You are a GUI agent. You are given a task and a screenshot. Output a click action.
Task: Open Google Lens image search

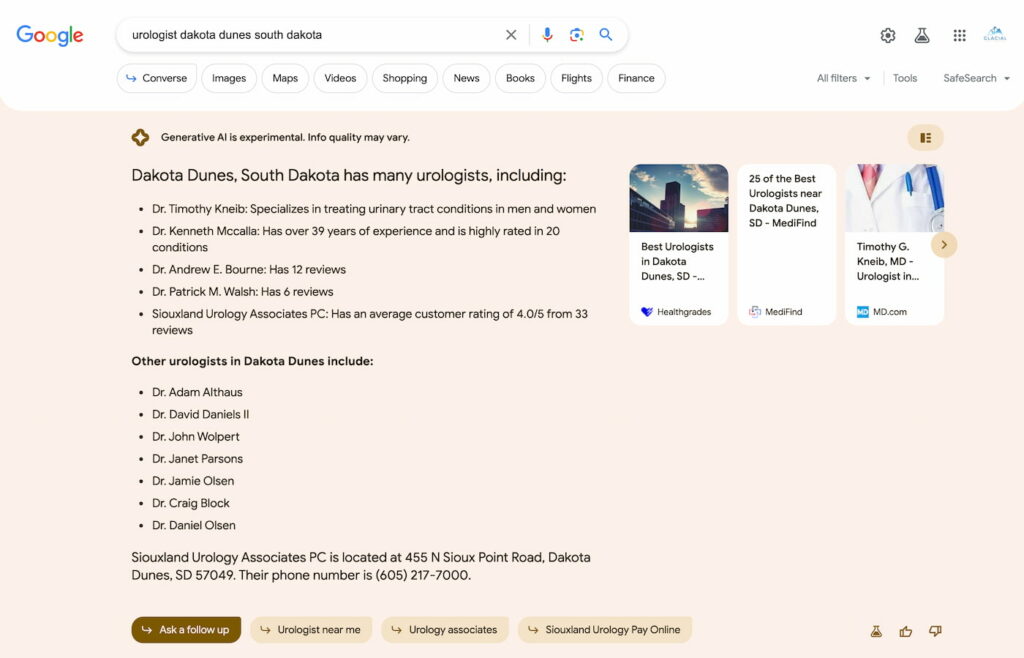point(576,35)
